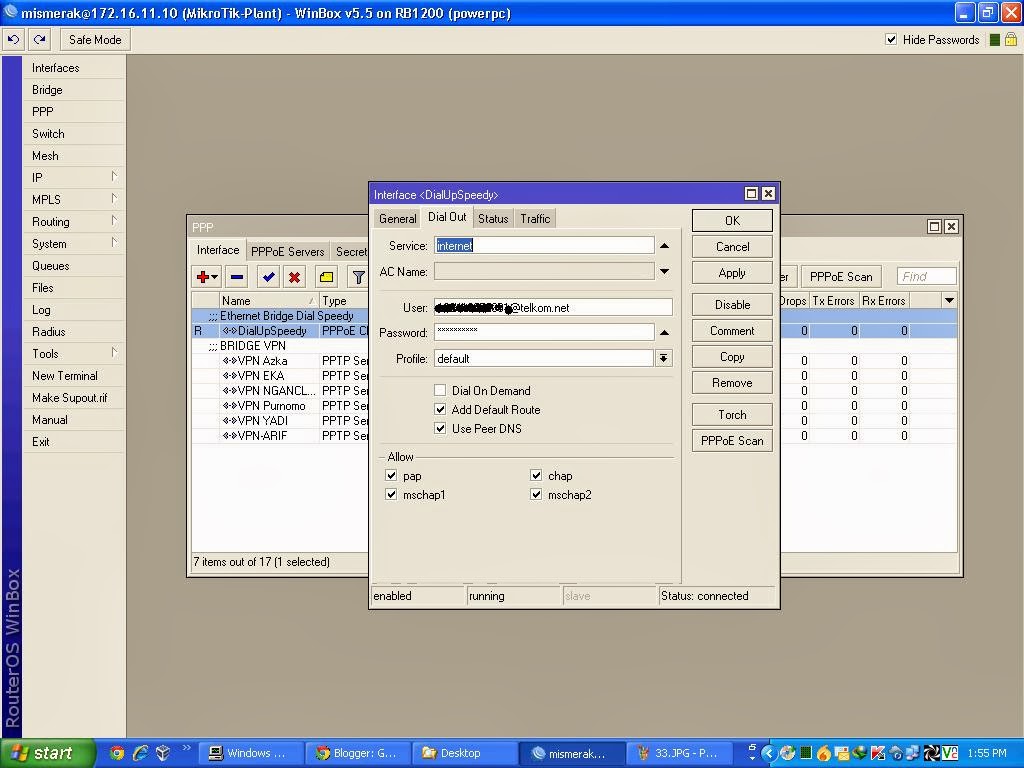Toggle mschap1 authentication checkbox
Viewport: 1024px width, 768px height.
[x=391, y=494]
